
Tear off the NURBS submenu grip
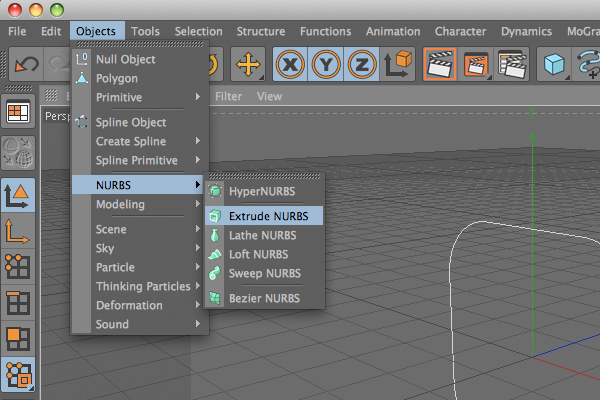click(x=264, y=176)
